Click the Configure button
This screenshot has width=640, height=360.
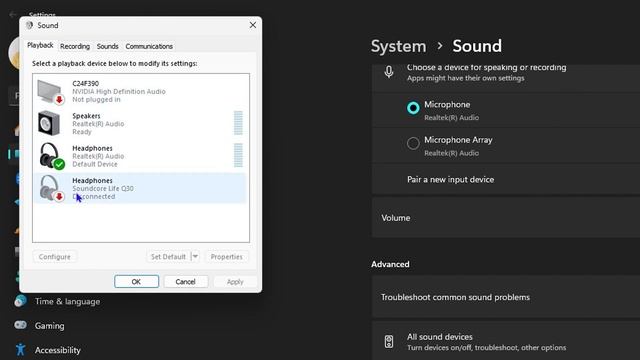point(55,256)
